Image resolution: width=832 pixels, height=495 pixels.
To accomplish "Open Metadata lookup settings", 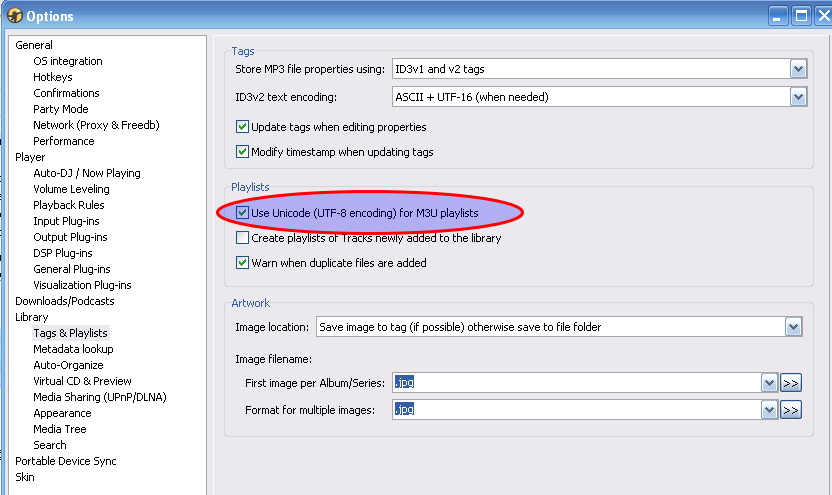I will click(73, 349).
